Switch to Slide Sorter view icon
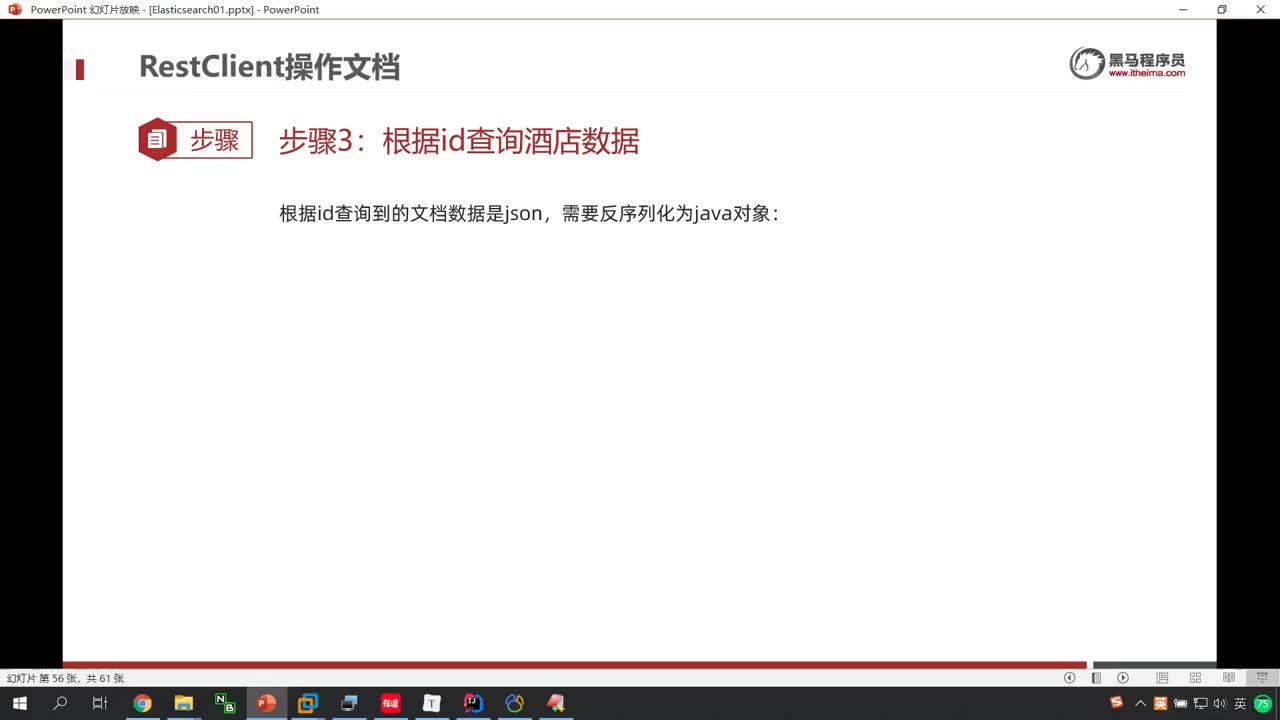1280x720 pixels. (1195, 678)
